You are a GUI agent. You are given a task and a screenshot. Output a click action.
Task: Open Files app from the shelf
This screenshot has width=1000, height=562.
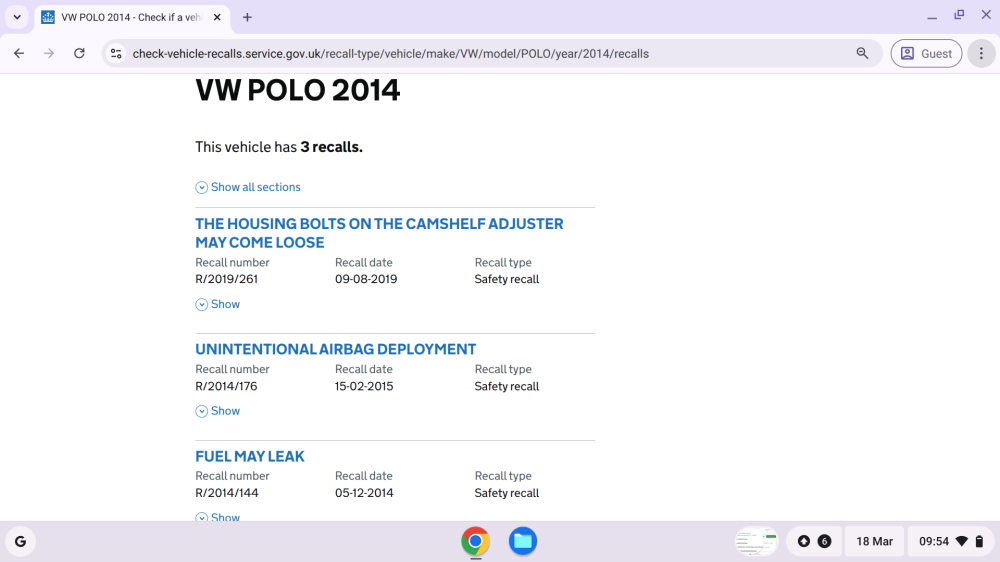point(523,541)
